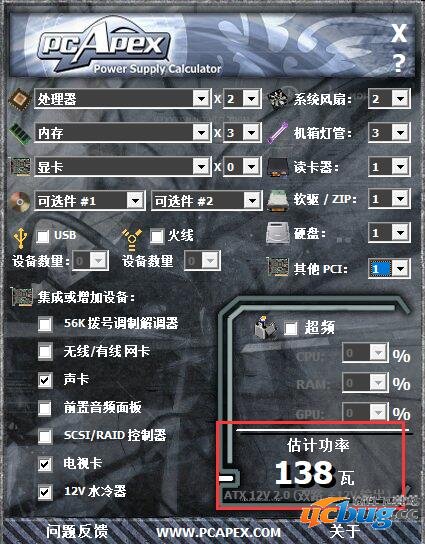Click the processor chip icon
The image size is (425, 544).
20,99
